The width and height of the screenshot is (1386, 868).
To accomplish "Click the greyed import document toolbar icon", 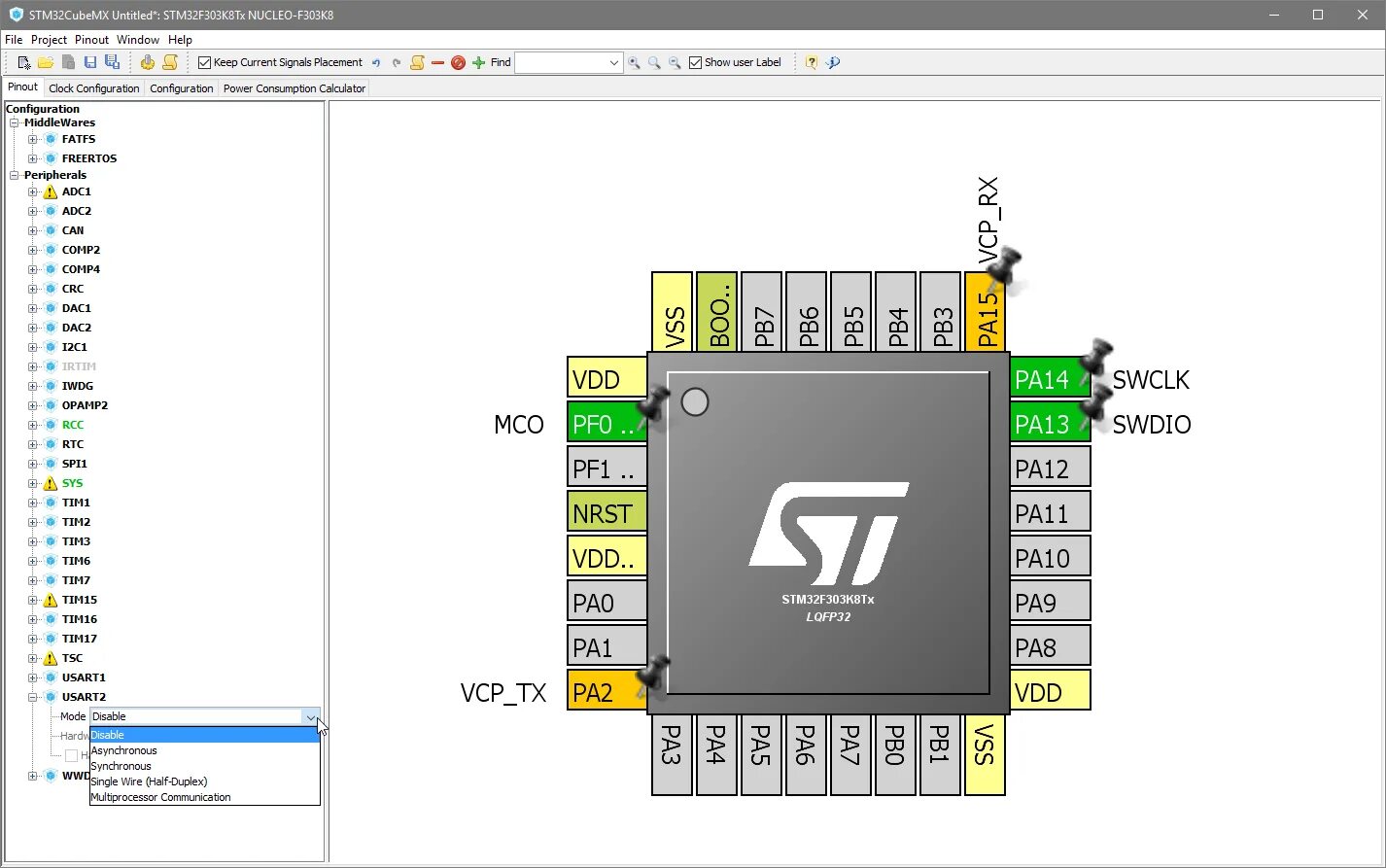I will 68,62.
